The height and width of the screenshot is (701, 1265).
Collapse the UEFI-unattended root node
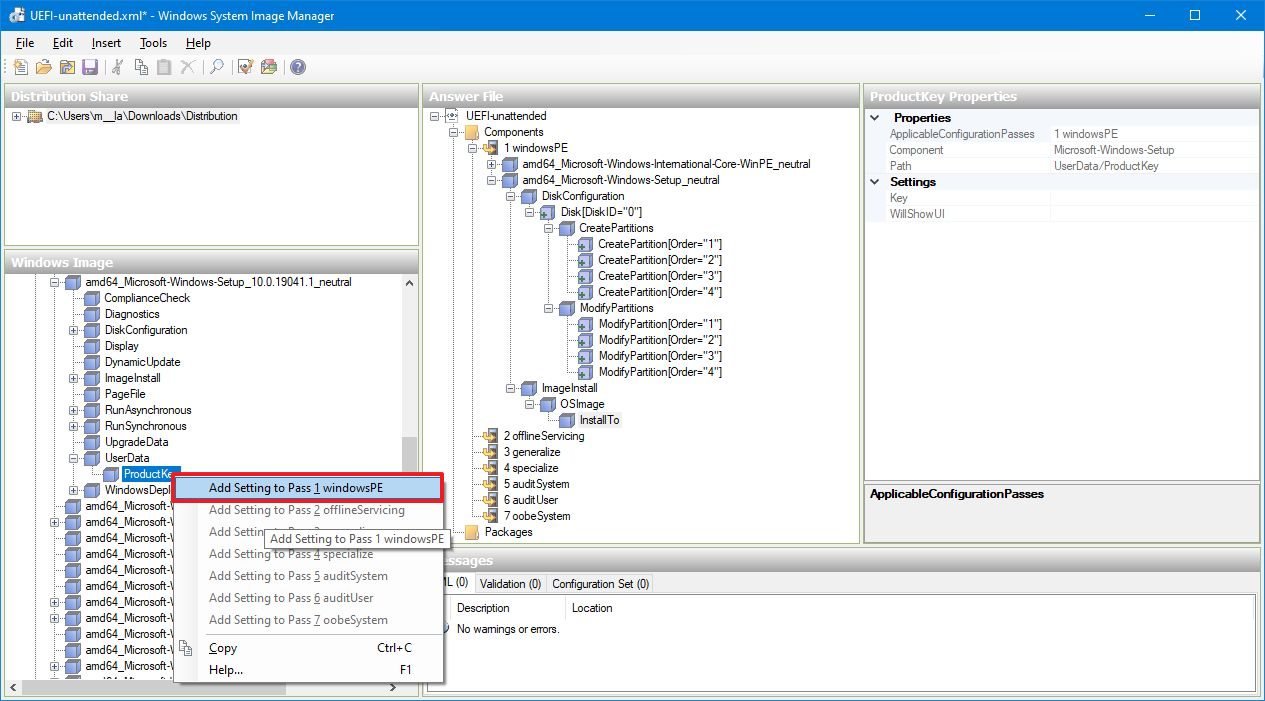tap(435, 116)
